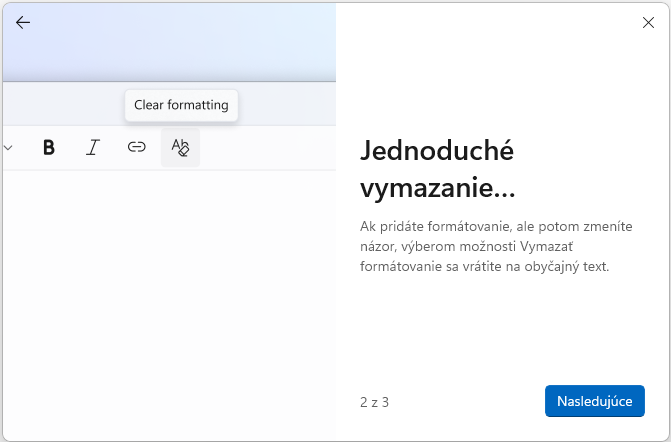The height and width of the screenshot is (442, 671).
Task: Toggle Italic text formatting
Action: 93,148
